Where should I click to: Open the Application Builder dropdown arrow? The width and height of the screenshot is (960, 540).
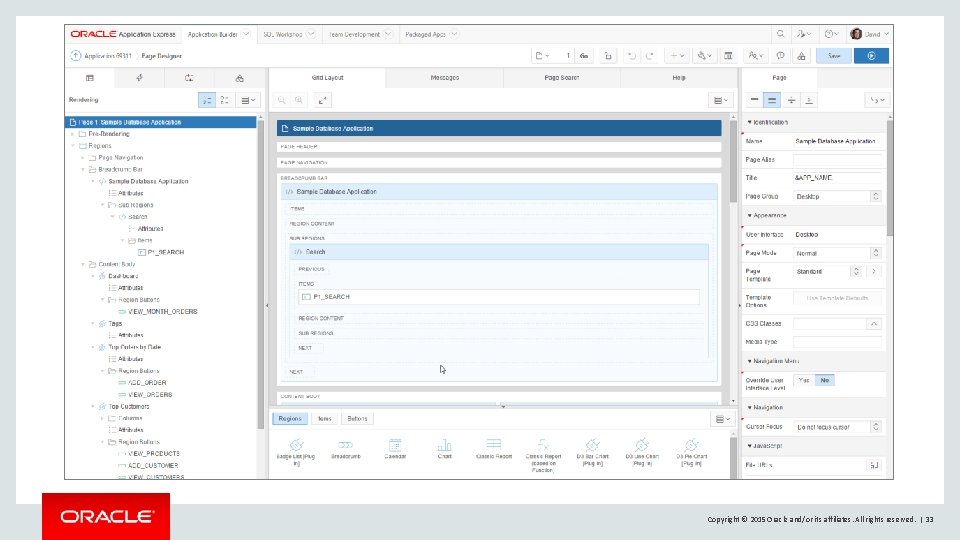click(x=246, y=34)
